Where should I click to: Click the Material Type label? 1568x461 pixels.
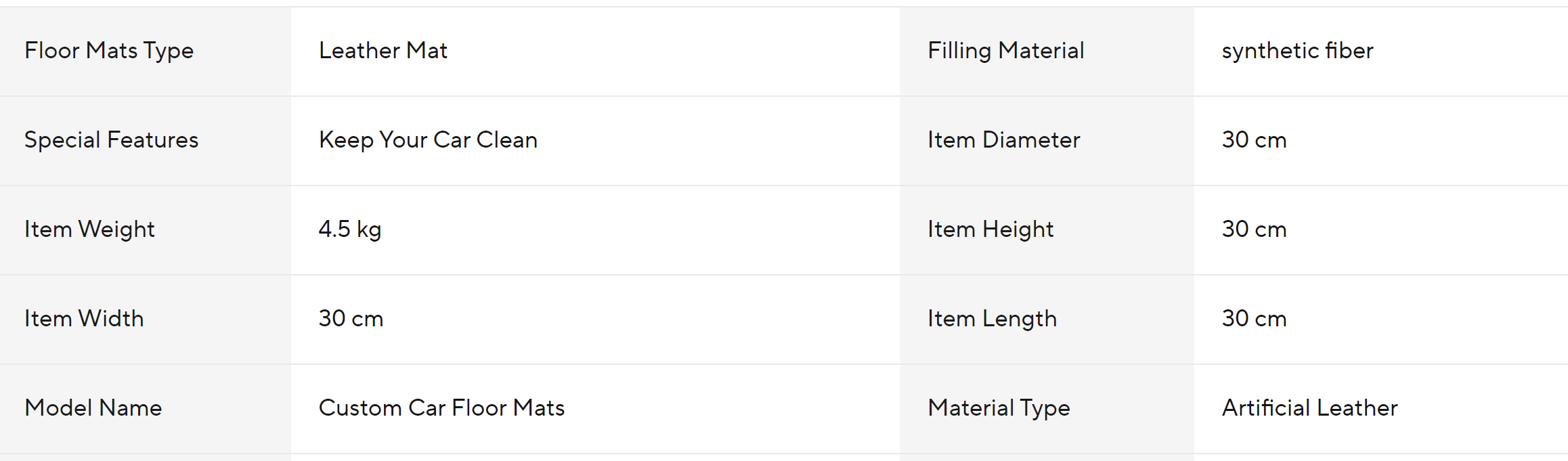tap(999, 408)
